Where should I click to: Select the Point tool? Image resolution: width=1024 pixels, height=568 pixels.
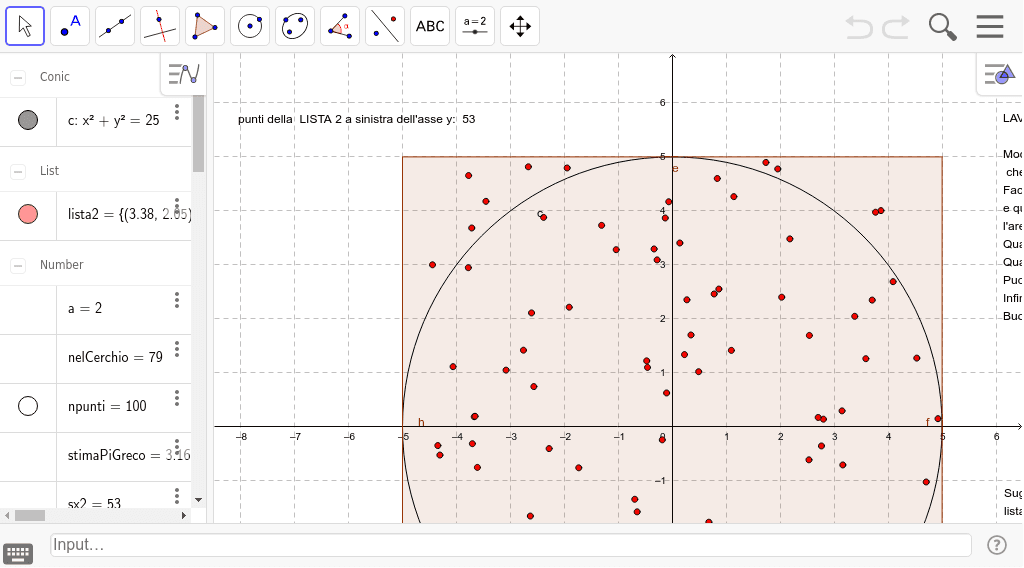(70, 26)
